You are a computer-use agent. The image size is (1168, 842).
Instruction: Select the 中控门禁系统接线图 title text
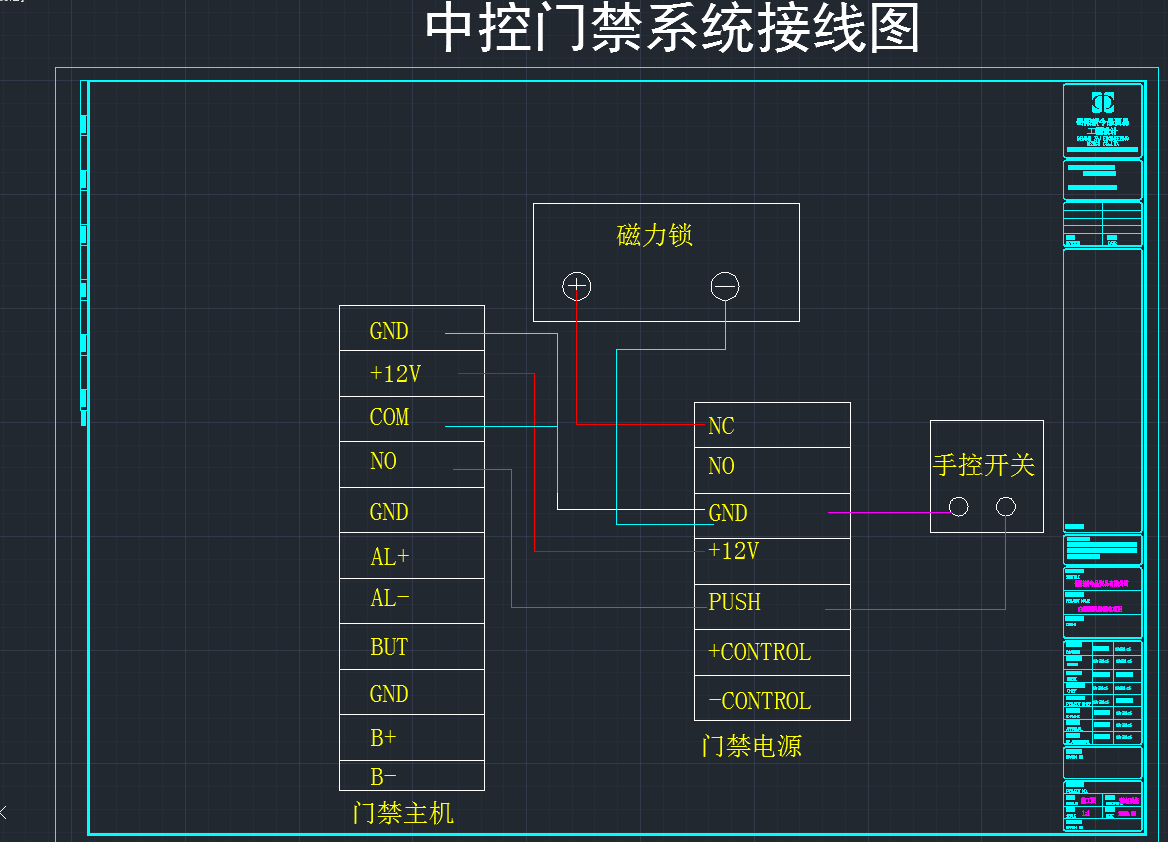pos(673,28)
